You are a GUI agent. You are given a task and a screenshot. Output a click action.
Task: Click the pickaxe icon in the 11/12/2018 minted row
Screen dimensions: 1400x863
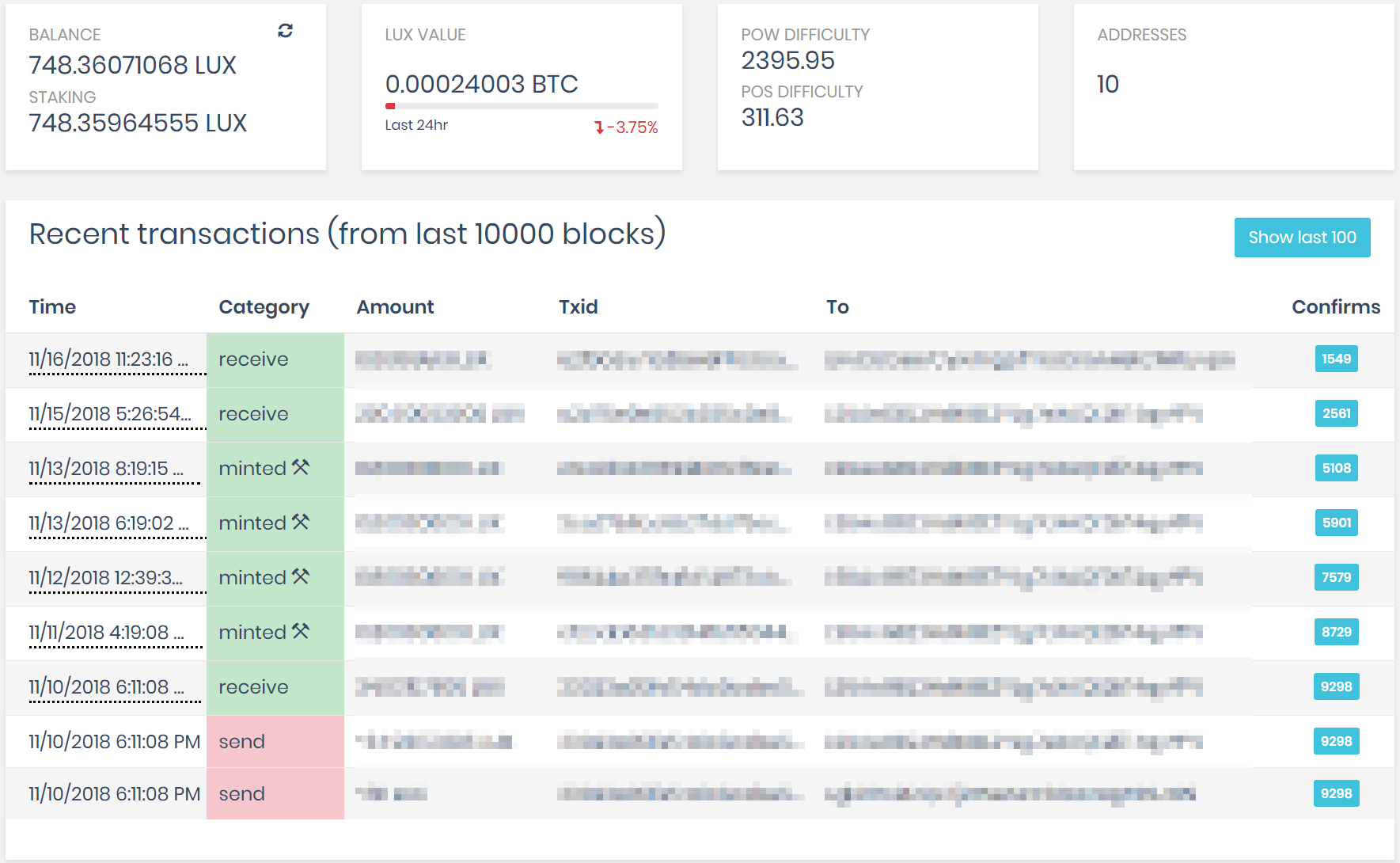[301, 576]
